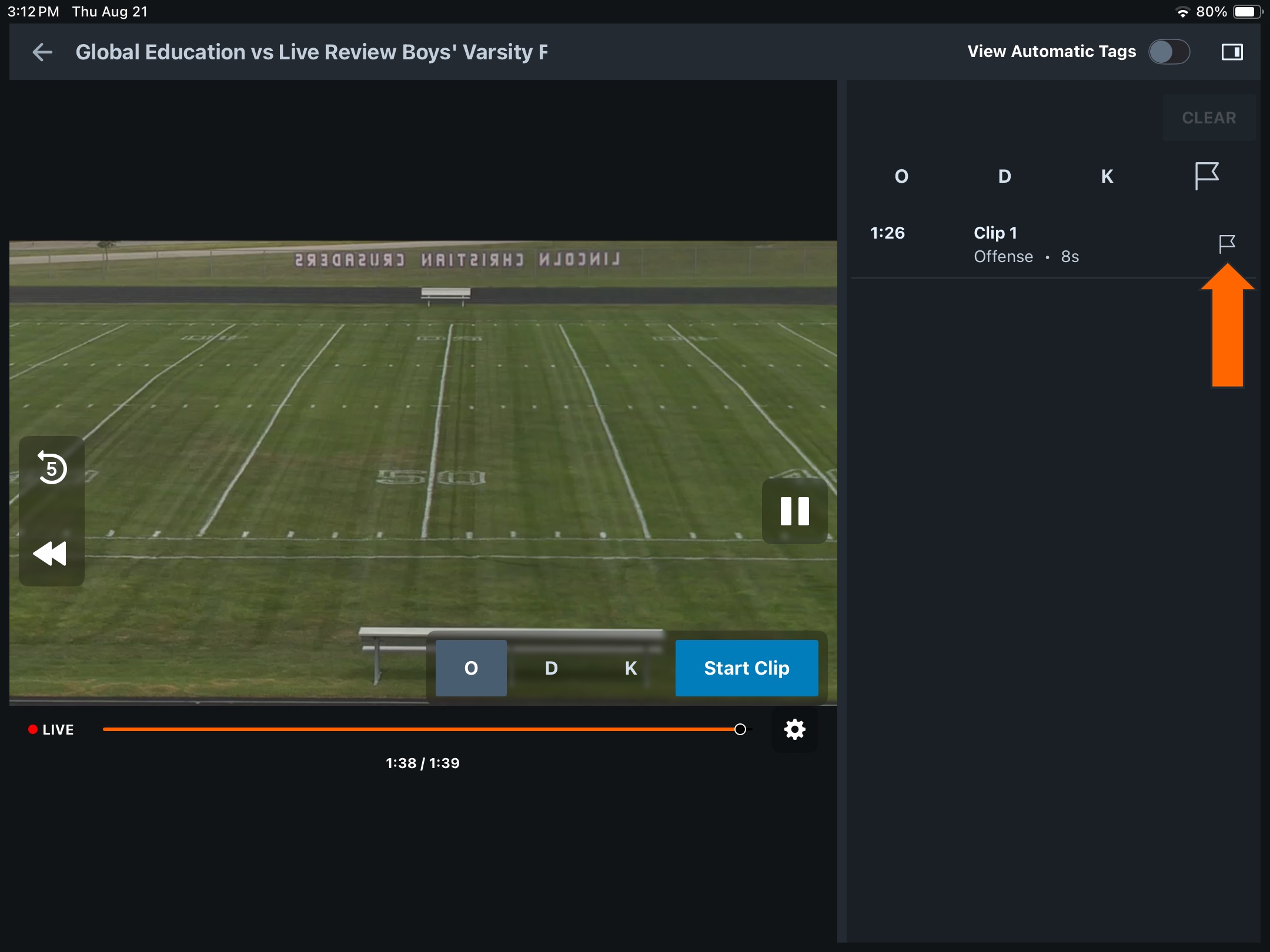Click the CLEAR button
Viewport: 1270px width, 952px height.
[x=1209, y=118]
